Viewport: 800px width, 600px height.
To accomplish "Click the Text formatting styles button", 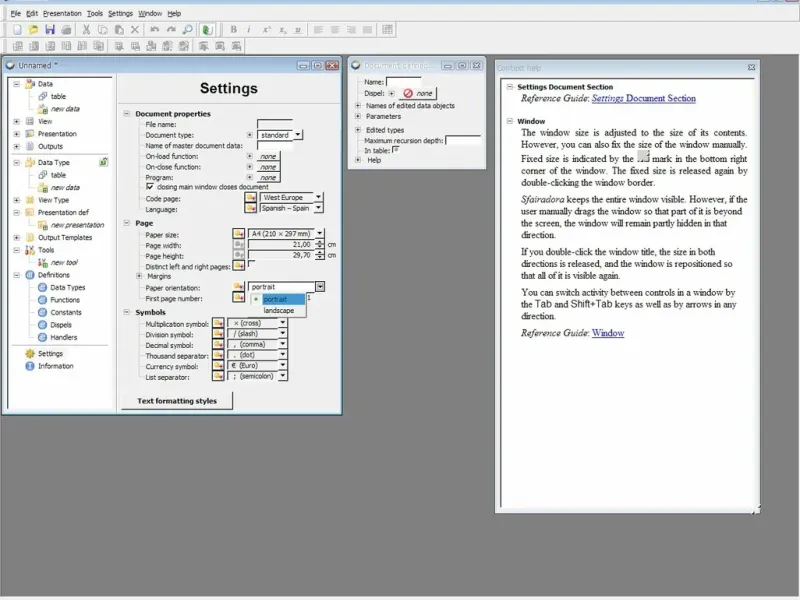I will pos(176,401).
